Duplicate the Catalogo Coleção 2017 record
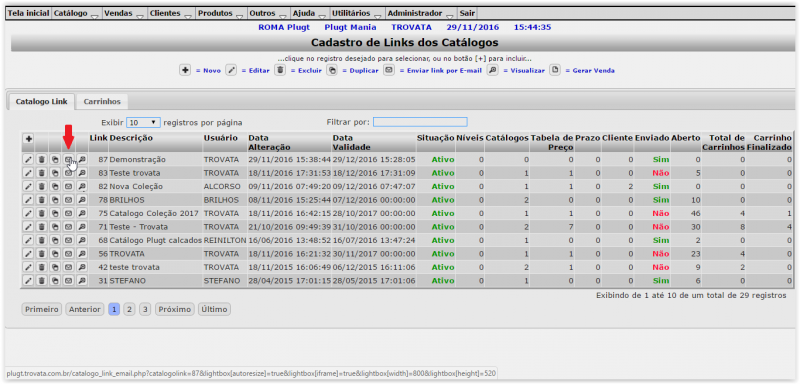 click(55, 213)
